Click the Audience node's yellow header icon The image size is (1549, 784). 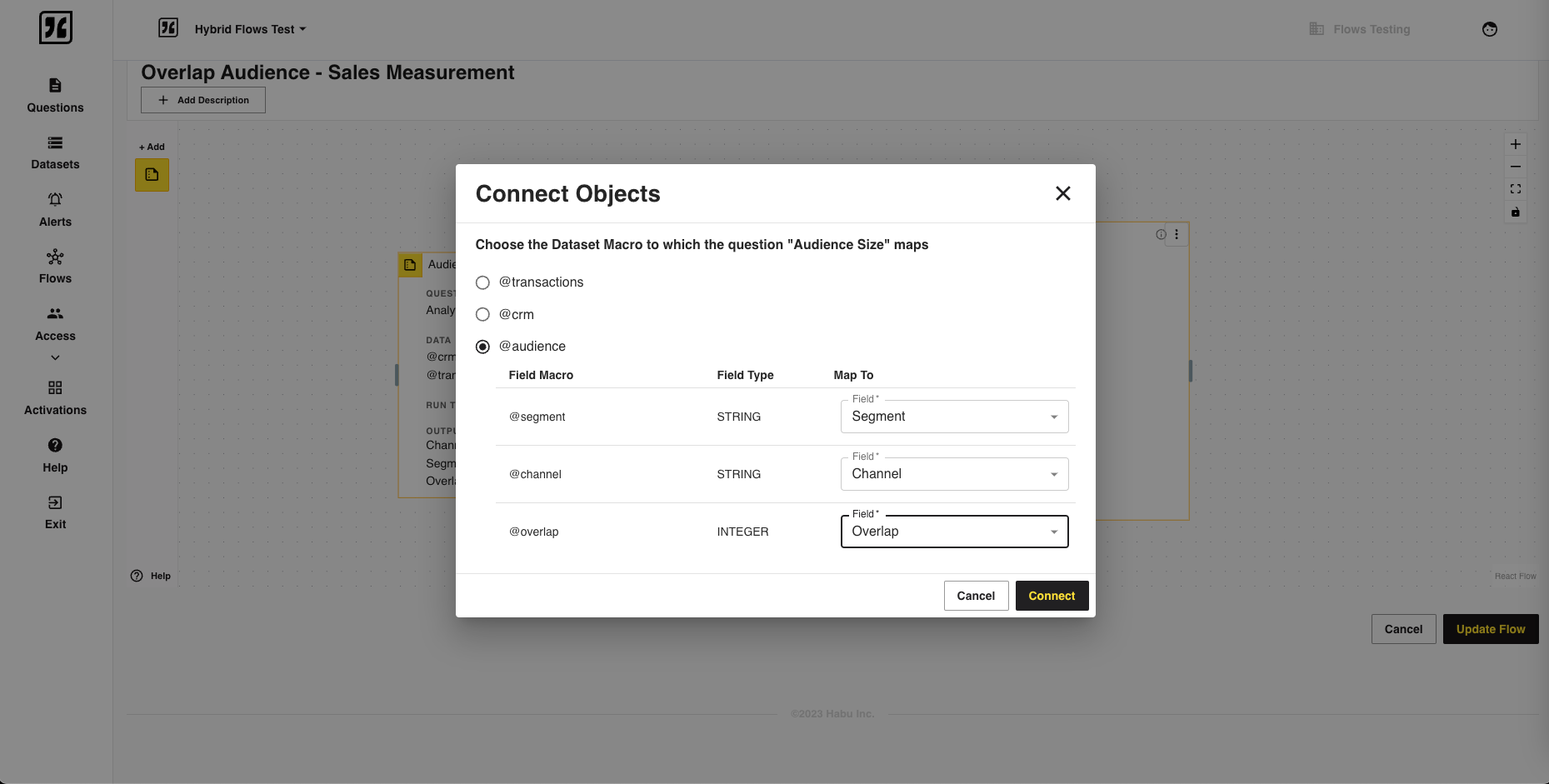[410, 265]
